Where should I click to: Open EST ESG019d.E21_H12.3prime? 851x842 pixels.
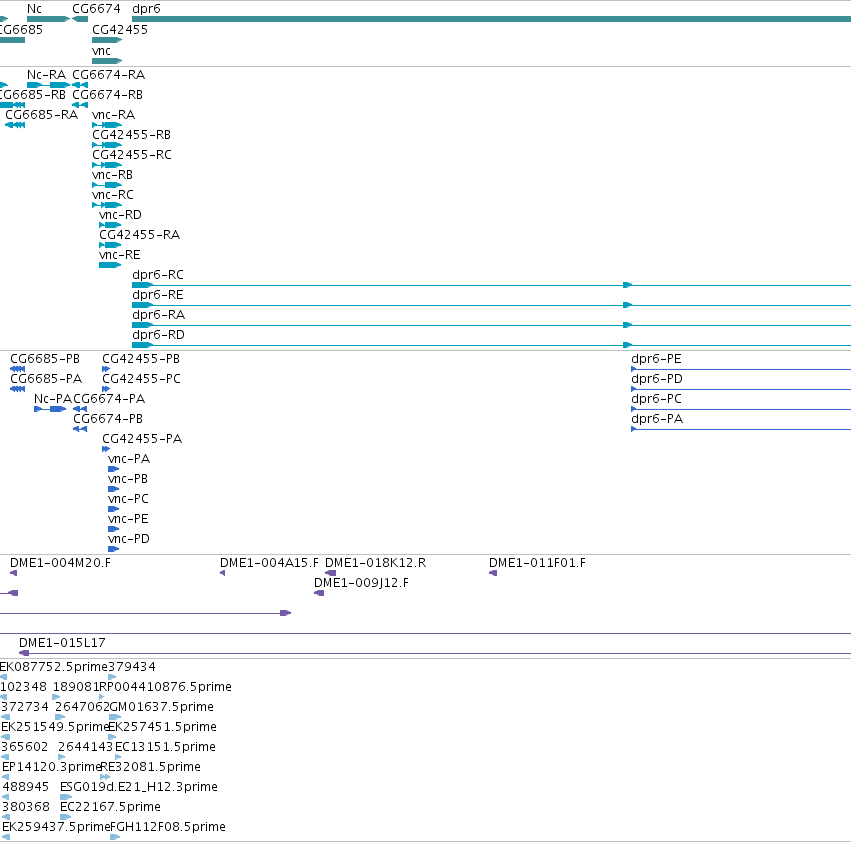point(138,787)
